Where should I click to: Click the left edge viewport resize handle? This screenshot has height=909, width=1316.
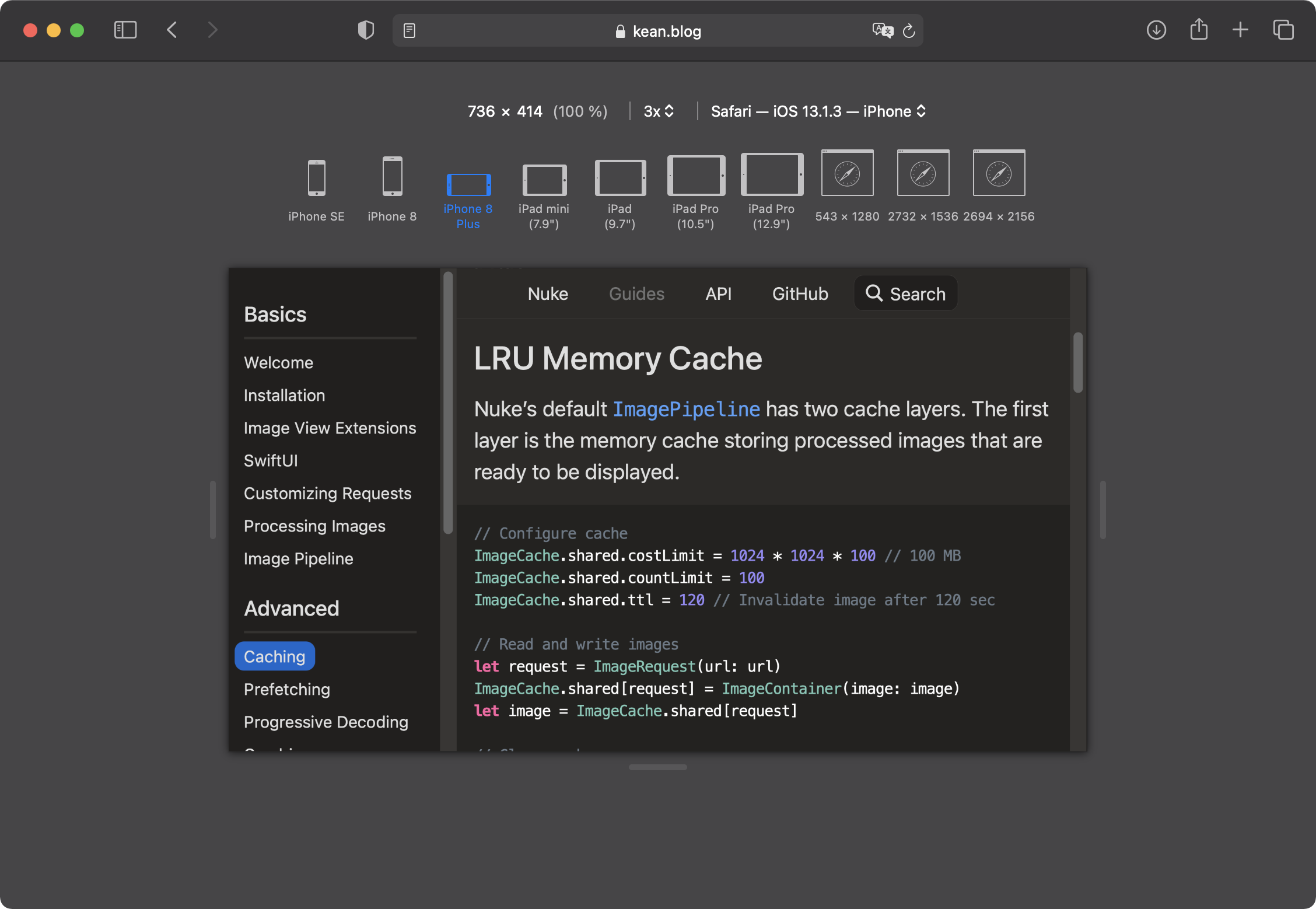[x=213, y=509]
